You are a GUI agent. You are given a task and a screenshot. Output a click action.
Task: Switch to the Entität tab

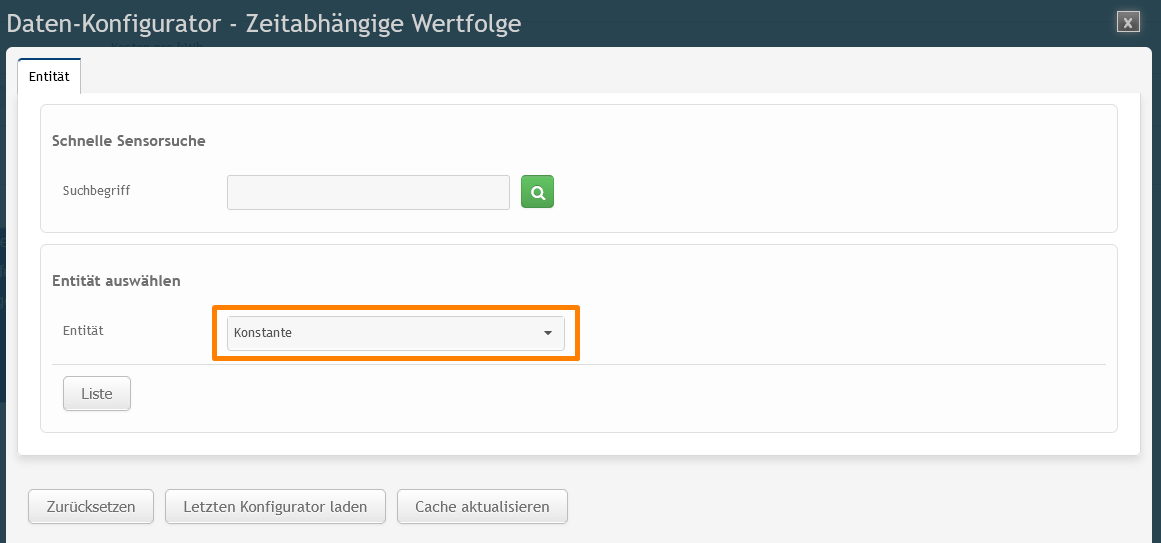[49, 76]
